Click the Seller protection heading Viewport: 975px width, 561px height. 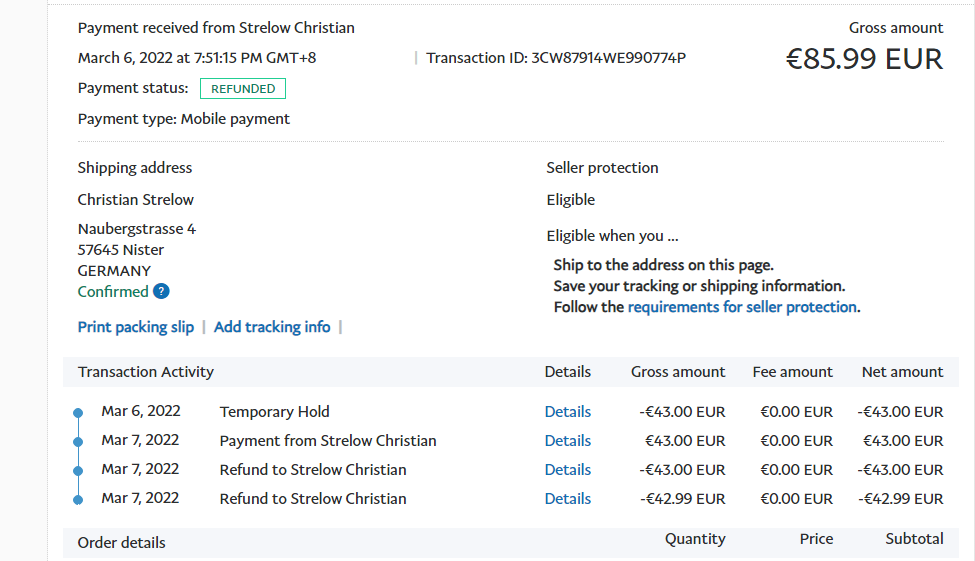pyautogui.click(x=602, y=168)
